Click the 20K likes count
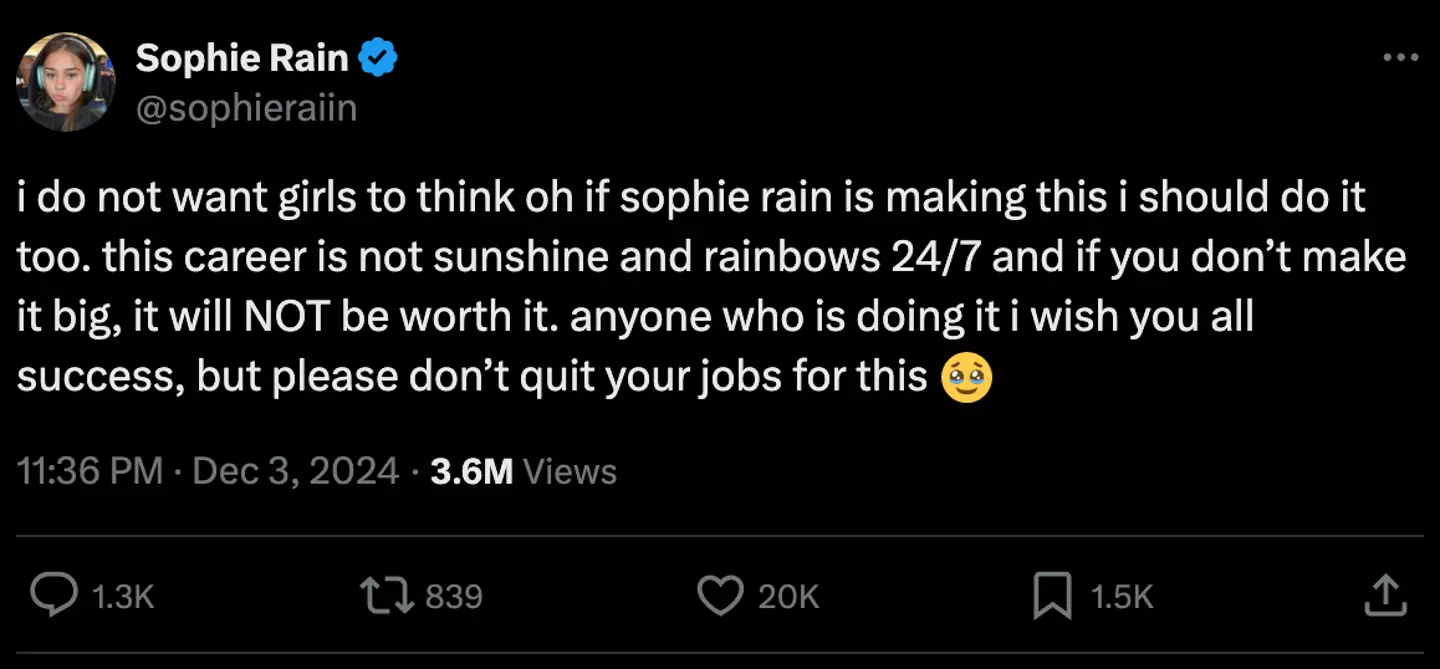The height and width of the screenshot is (669, 1440). tap(788, 597)
